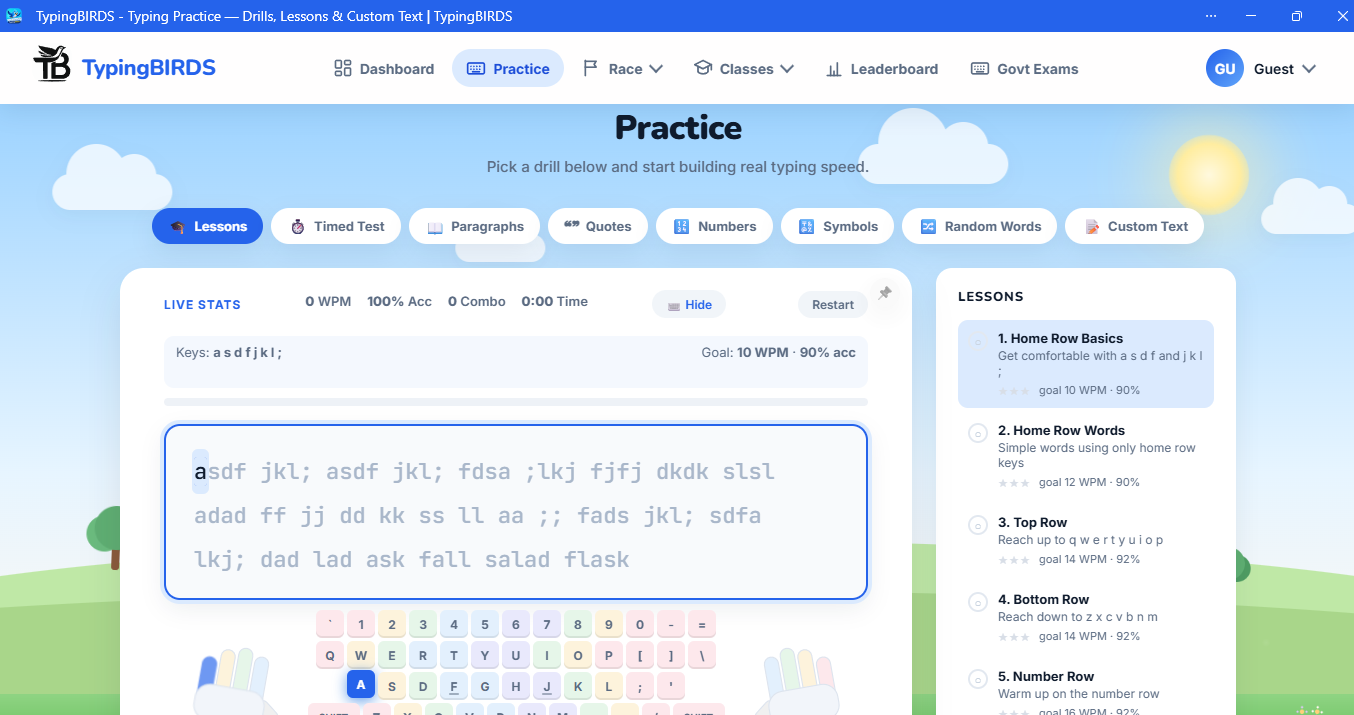The height and width of the screenshot is (715, 1354).
Task: Click the Y key on keyboard
Action: tap(485, 656)
